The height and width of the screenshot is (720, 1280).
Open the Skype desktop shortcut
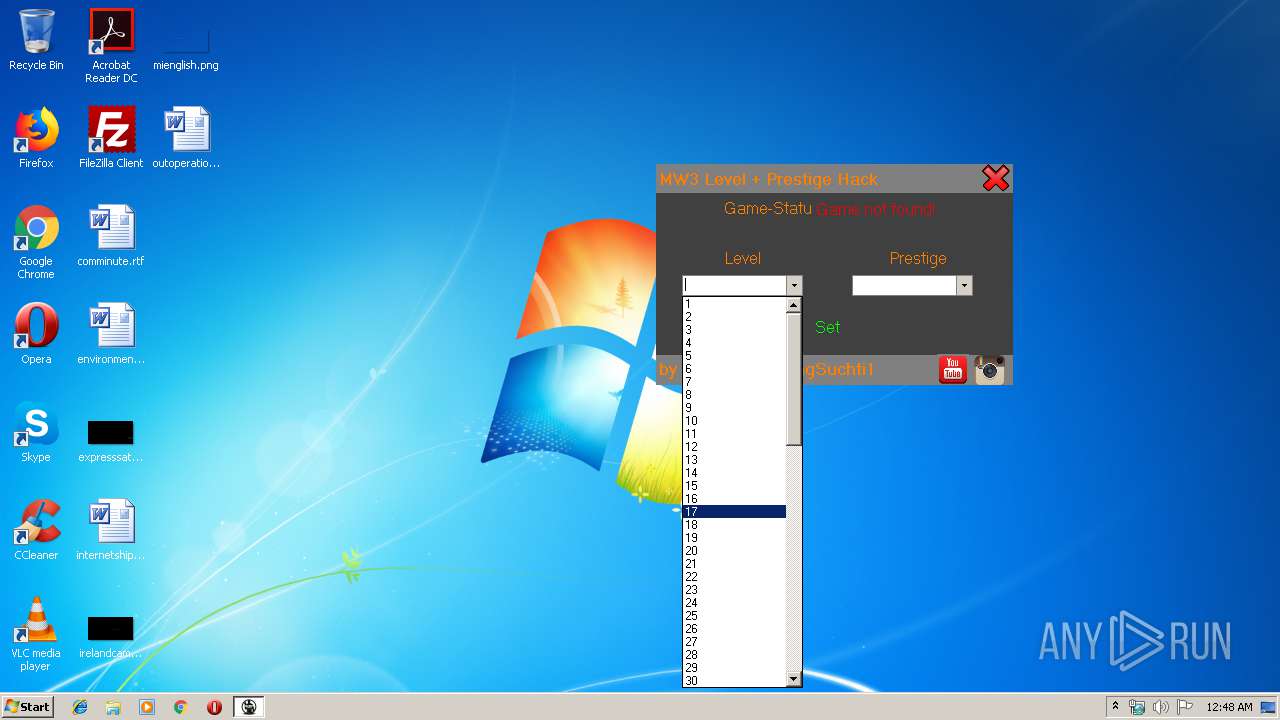(x=36, y=432)
